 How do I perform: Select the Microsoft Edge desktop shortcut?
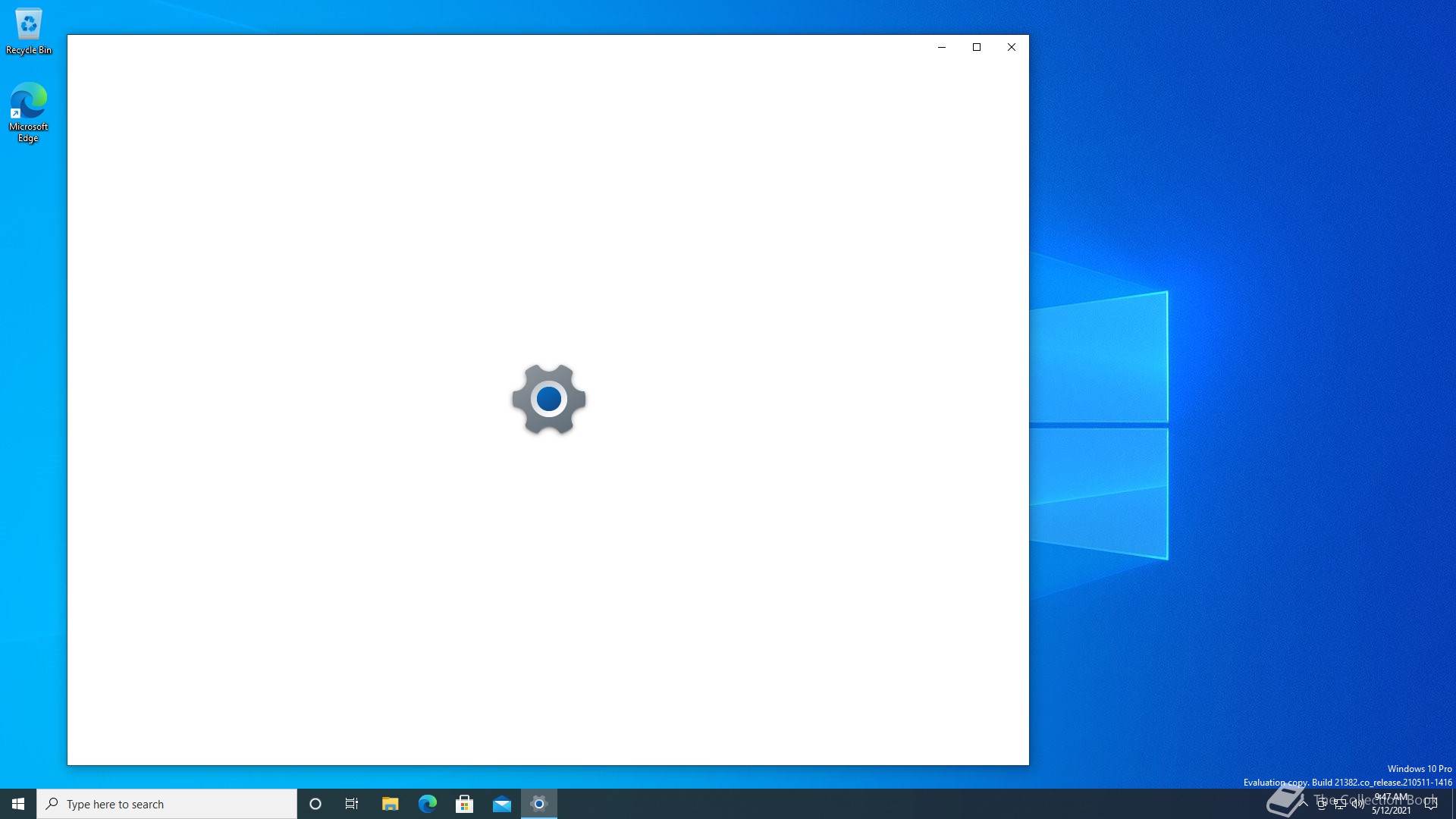click(x=29, y=112)
